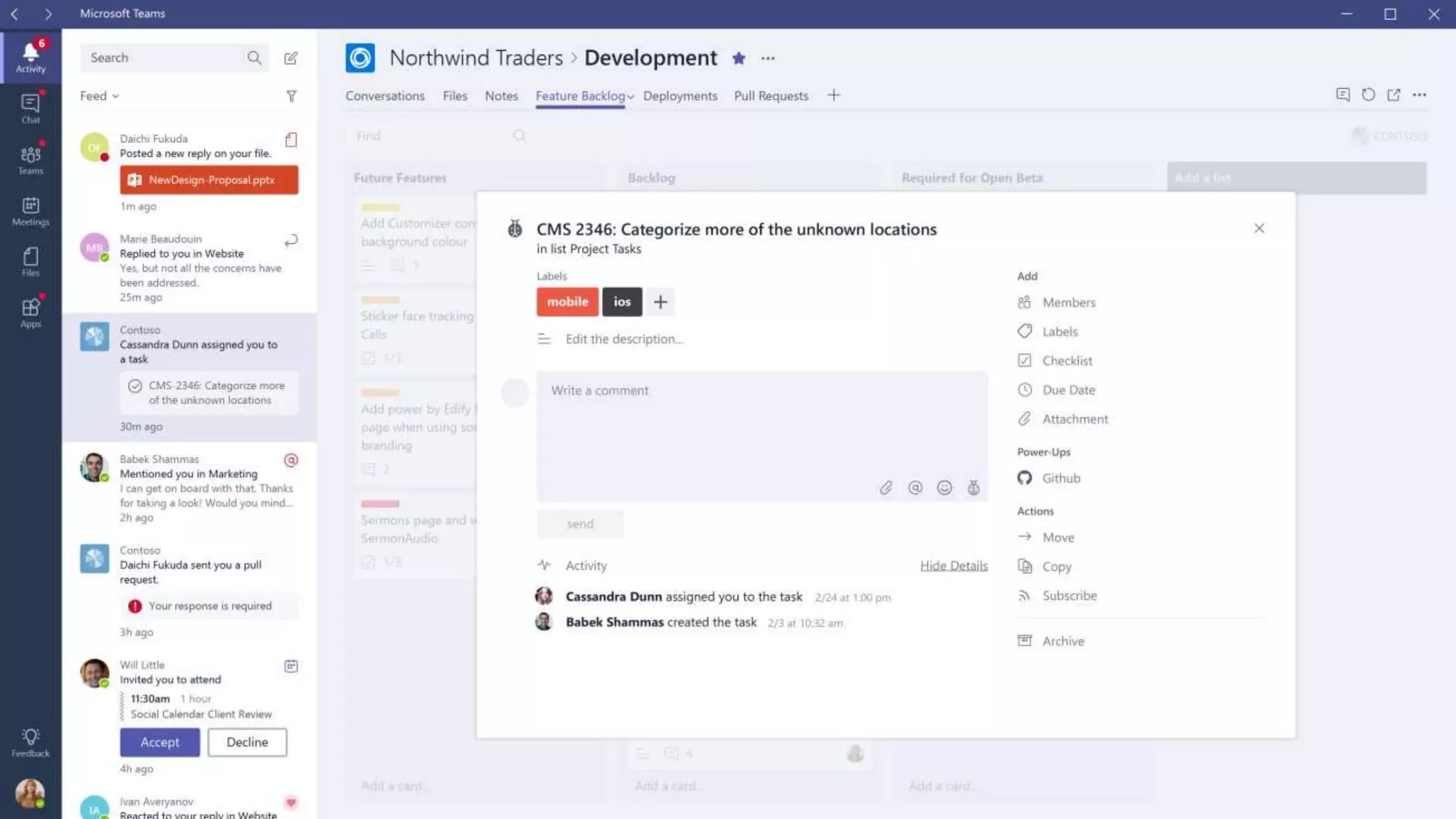Click the attach file paperclip in the comment box
This screenshot has width=1456, height=819.
click(x=886, y=488)
